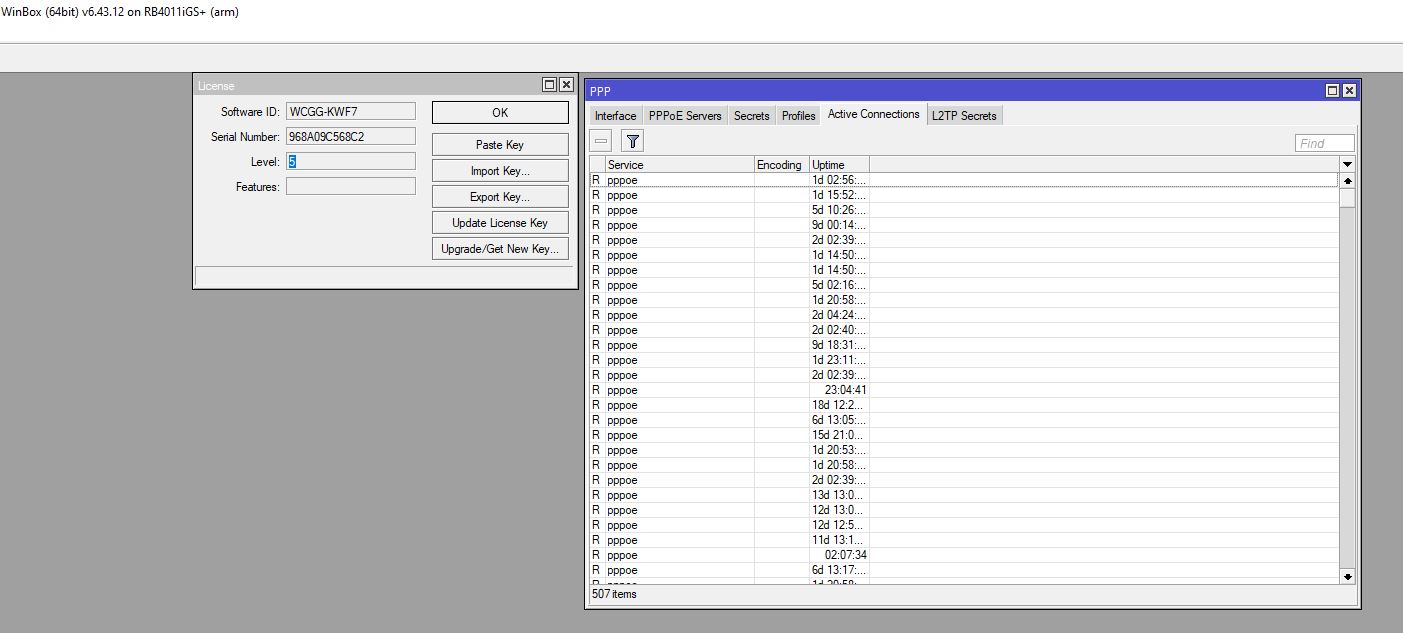The image size is (1403, 633).
Task: Click Upgrade/Get New Key... button
Action: point(500,249)
